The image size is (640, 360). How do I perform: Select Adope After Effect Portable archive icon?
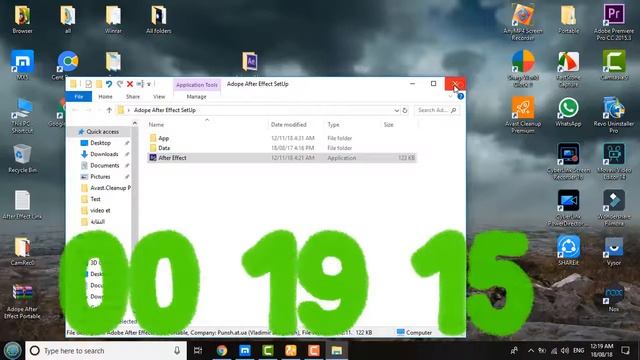22,301
